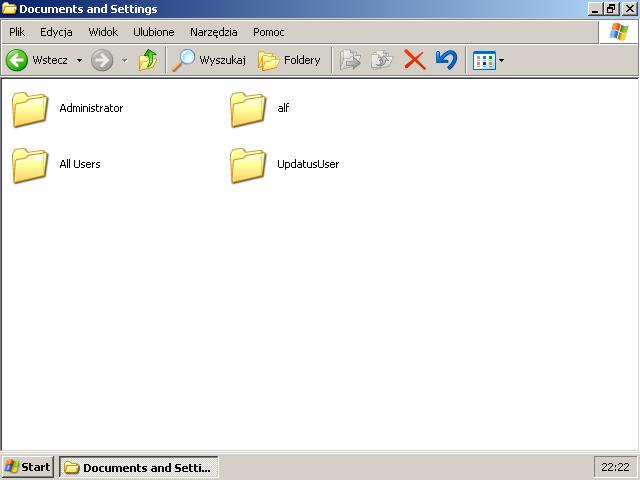Open the forward history dropdown arrow
The width and height of the screenshot is (640, 480).
pos(124,60)
